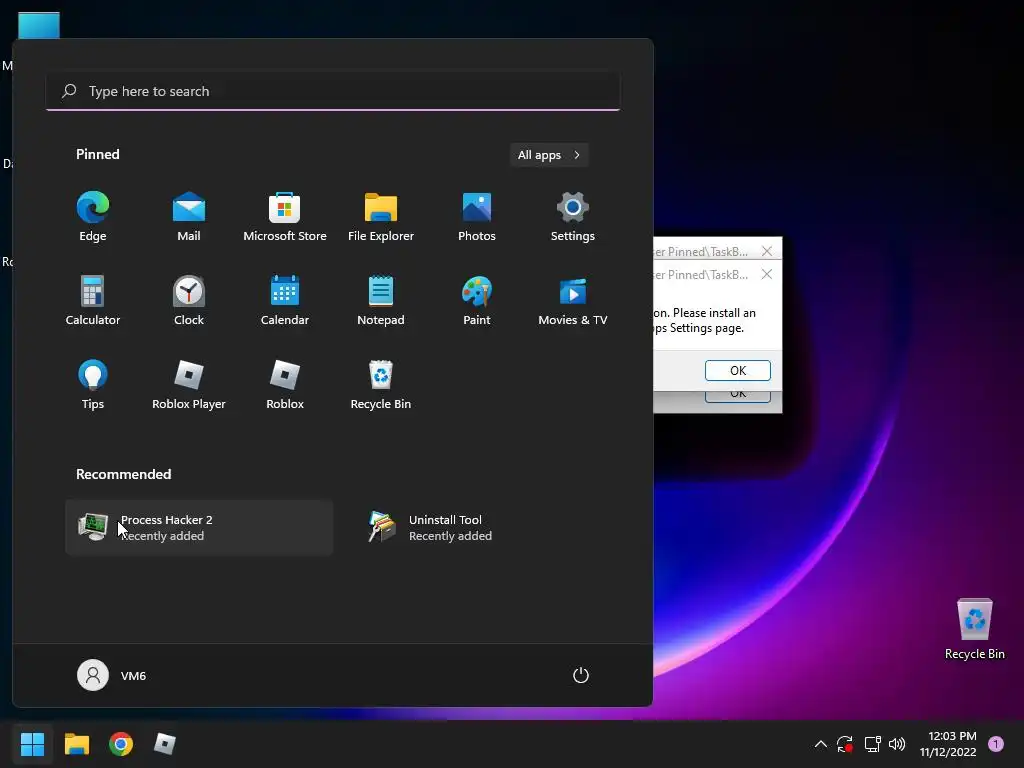The height and width of the screenshot is (768, 1024).
Task: Launch Movies & TV
Action: 573,300
